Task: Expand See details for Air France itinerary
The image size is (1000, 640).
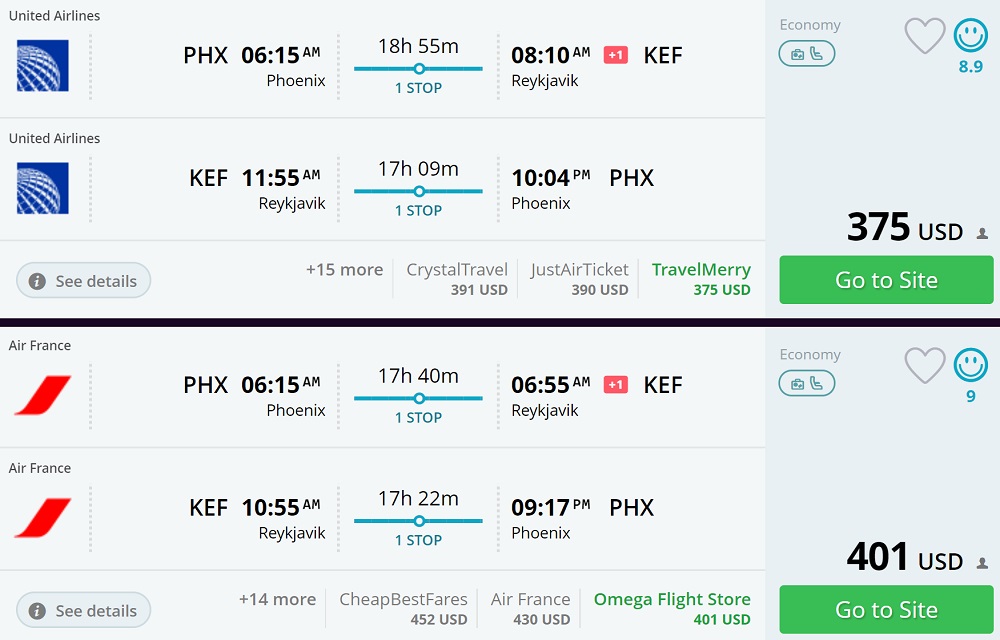Action: (x=84, y=611)
